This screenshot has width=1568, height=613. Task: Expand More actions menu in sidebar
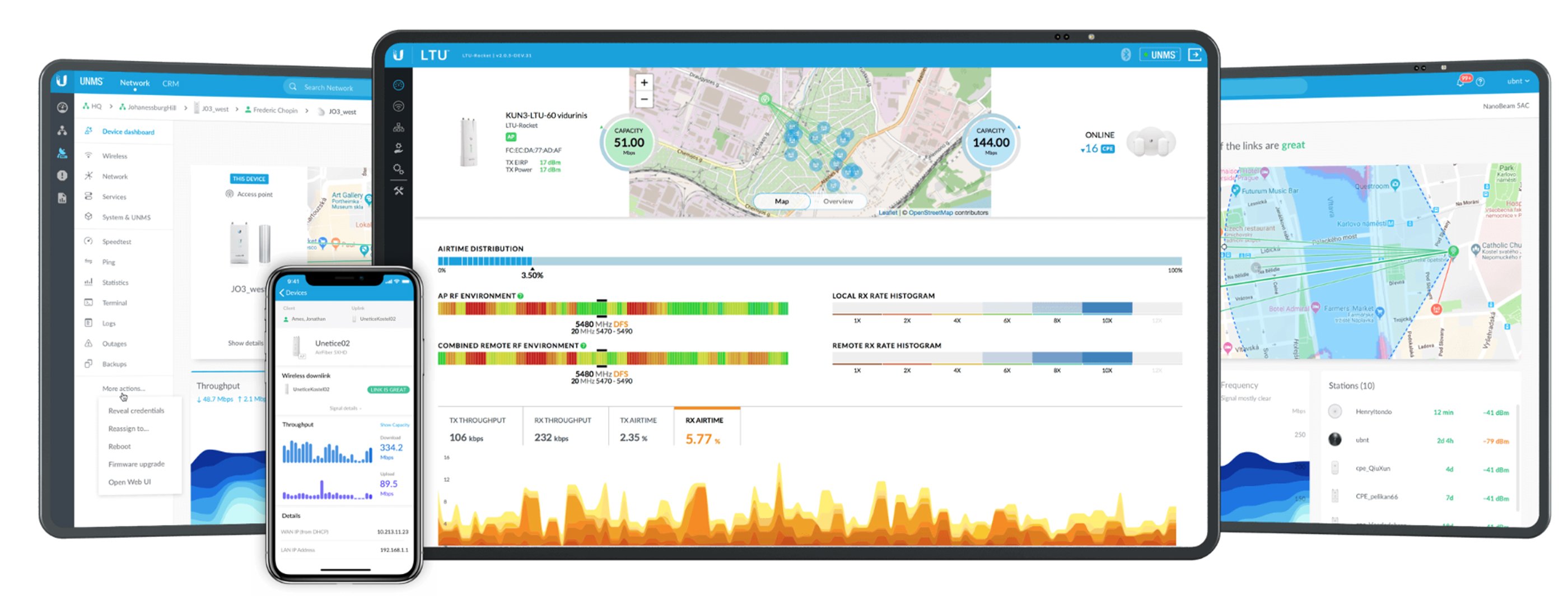[x=124, y=388]
